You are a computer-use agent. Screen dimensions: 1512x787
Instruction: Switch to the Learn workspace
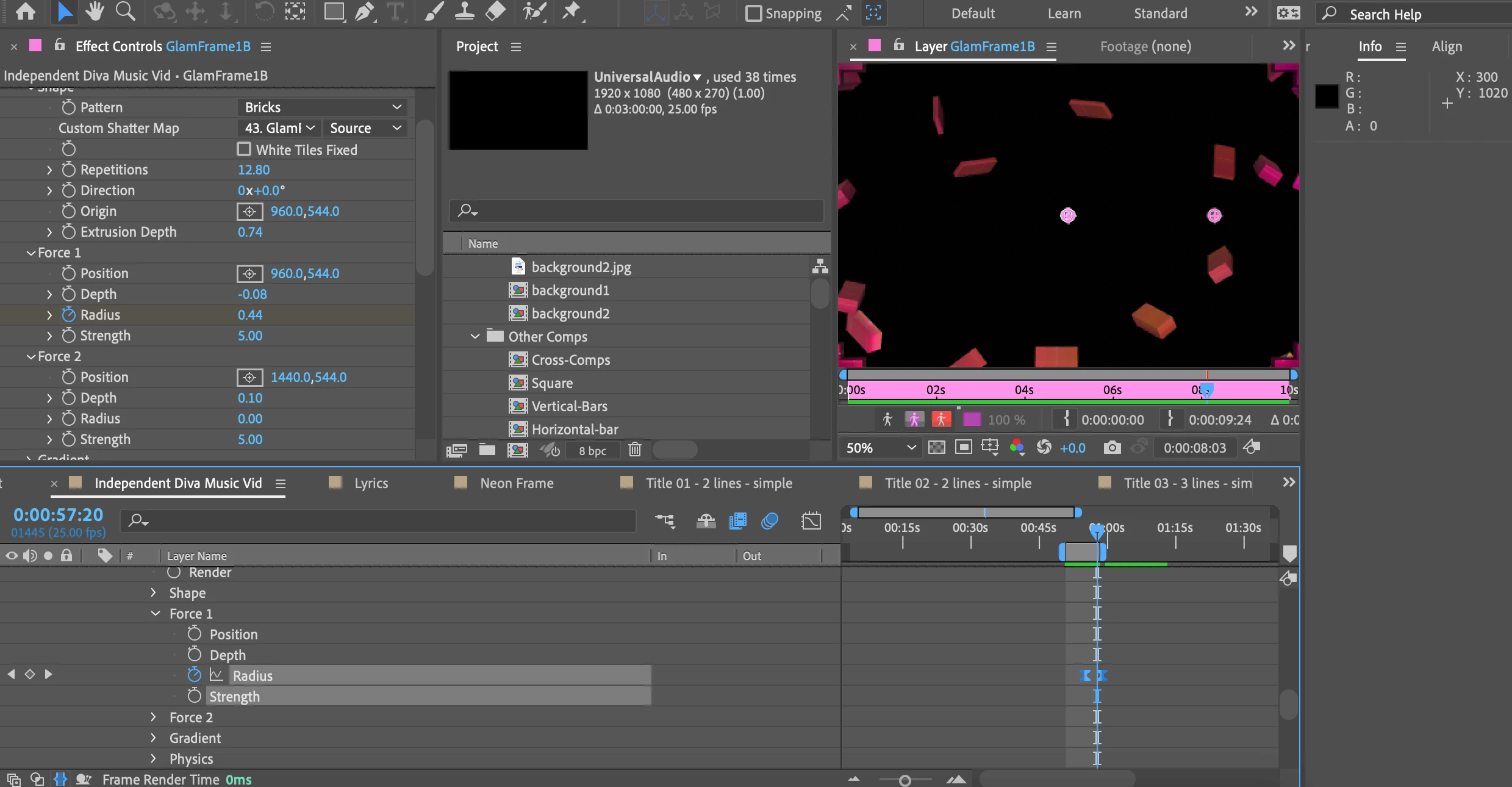click(1064, 13)
